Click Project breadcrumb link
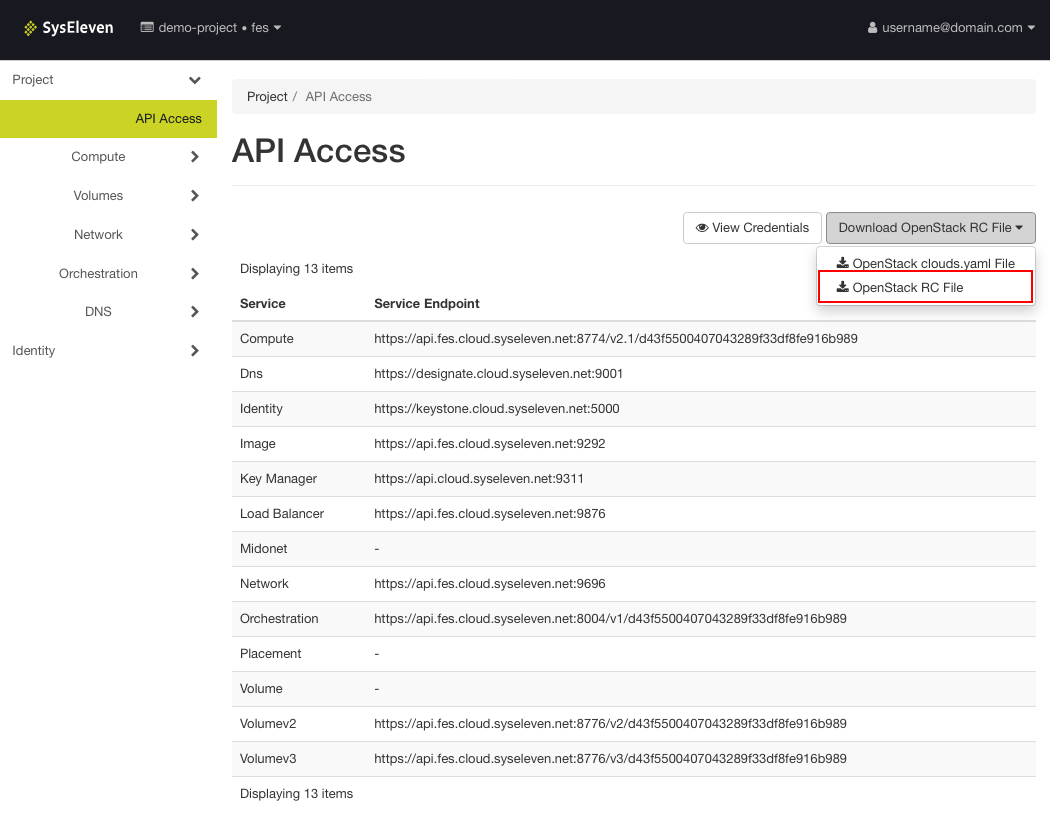Screen dimensions: 1050x821 (267, 96)
